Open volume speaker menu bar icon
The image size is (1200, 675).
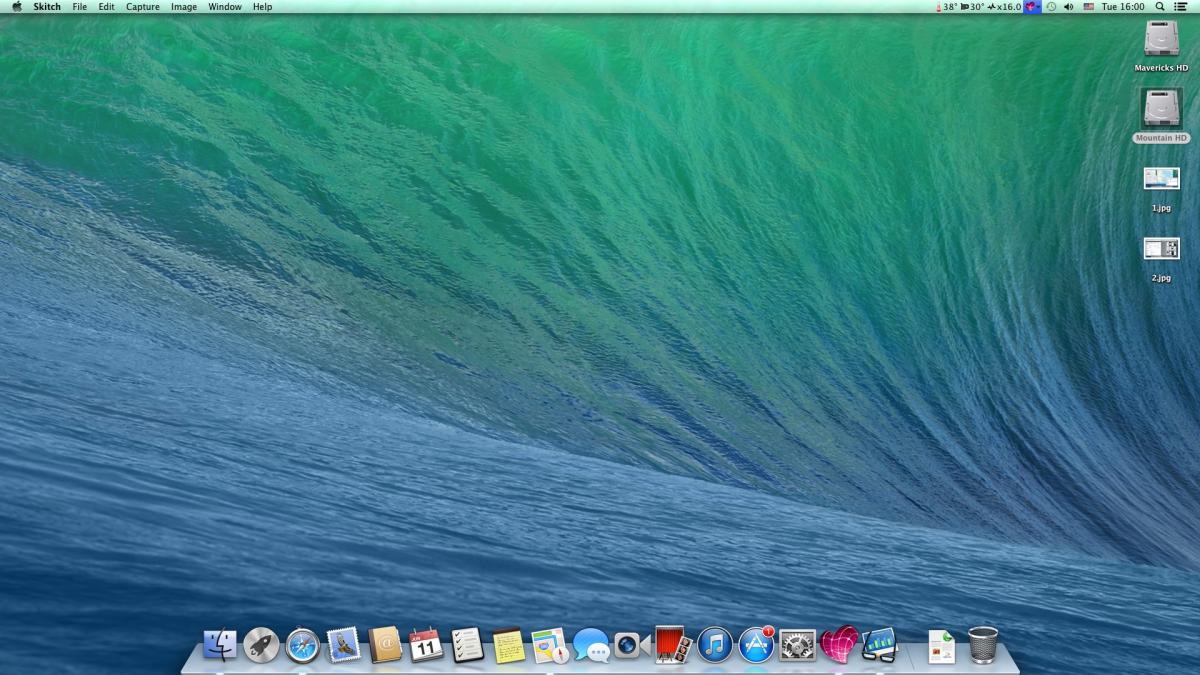coord(1068,7)
